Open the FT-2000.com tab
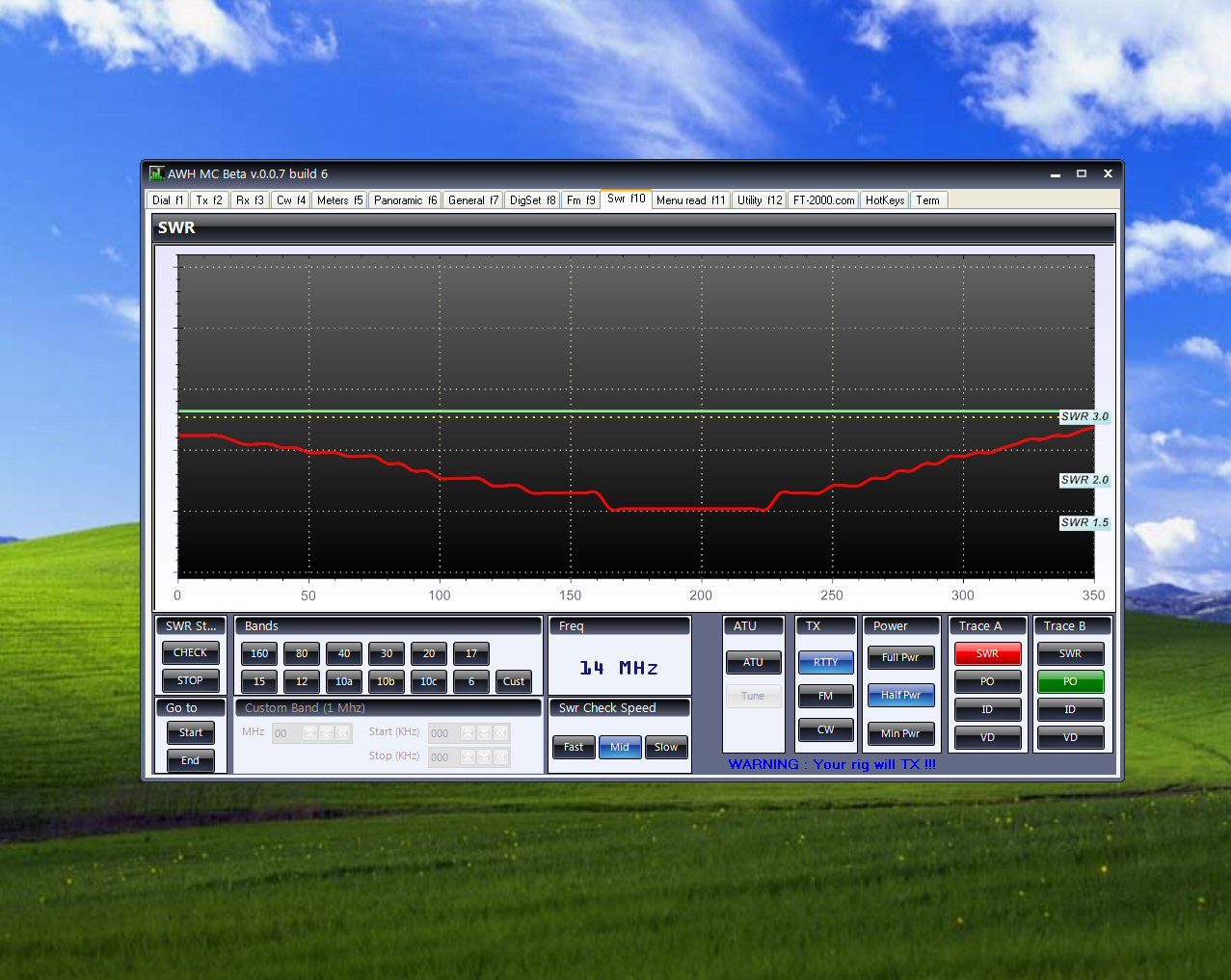 [x=824, y=200]
